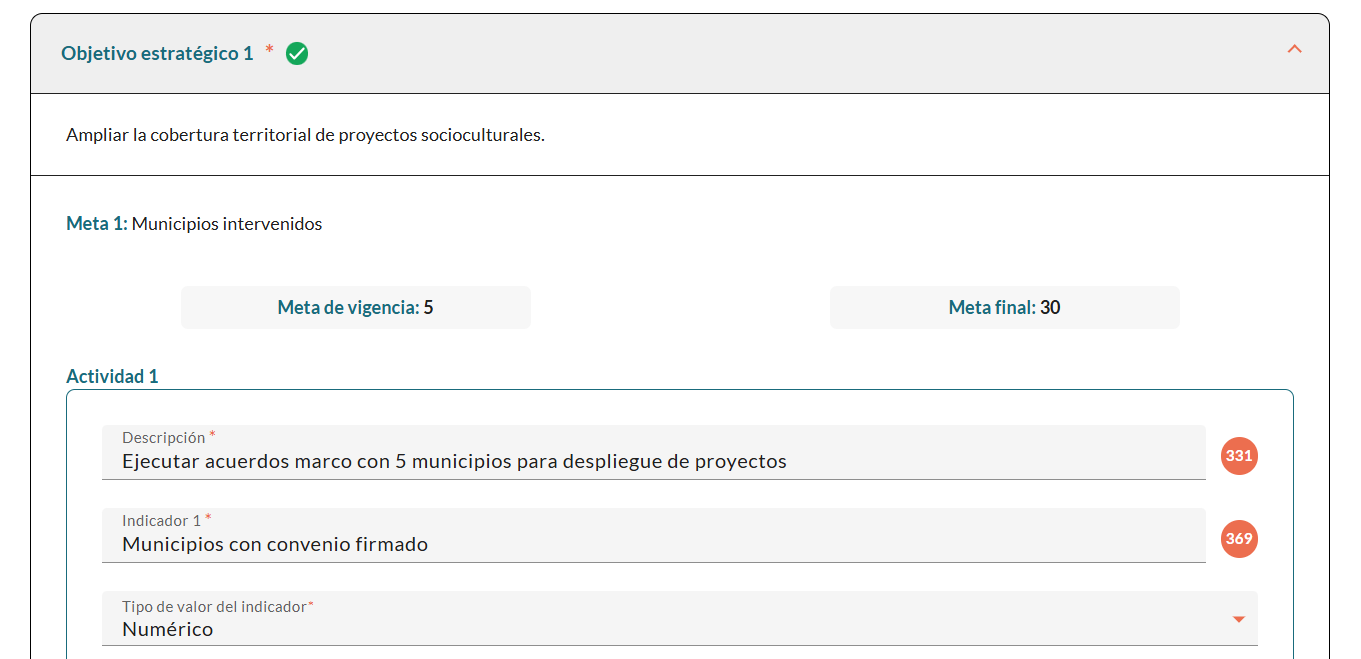Select the asterisk marker after Objetivo estratégico 1

click(267, 49)
